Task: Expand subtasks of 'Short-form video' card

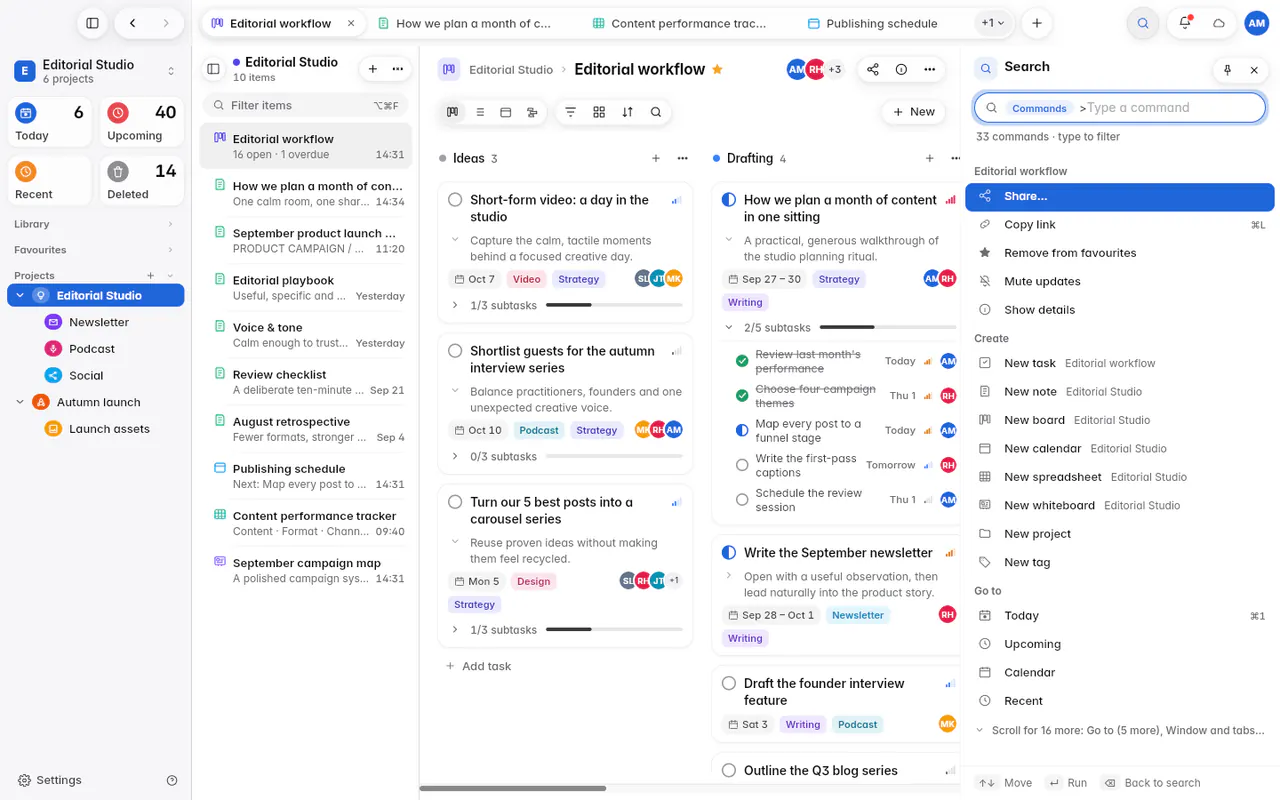Action: click(x=456, y=305)
